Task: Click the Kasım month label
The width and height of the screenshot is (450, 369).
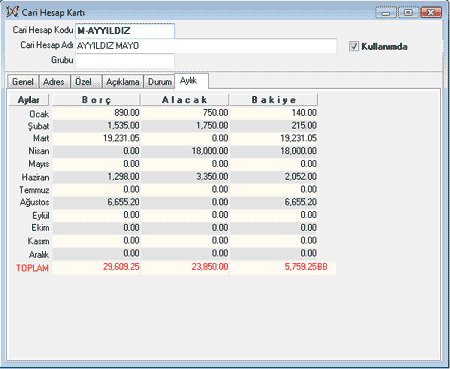Action: click(x=38, y=241)
